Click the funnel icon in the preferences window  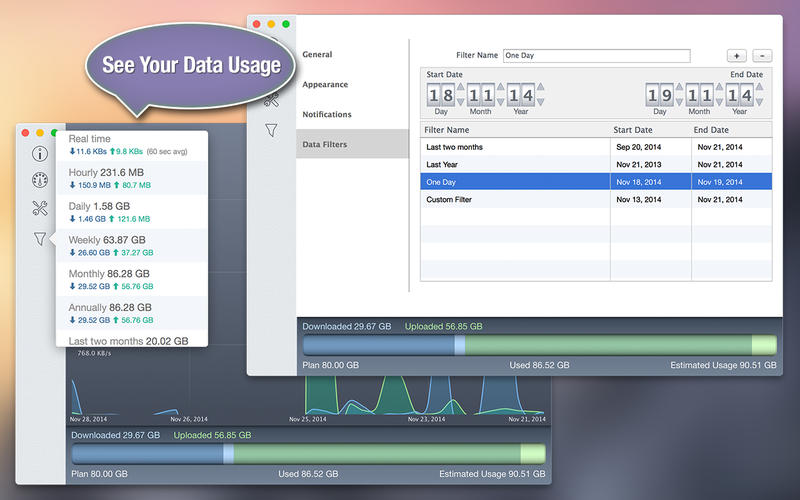coord(271,130)
